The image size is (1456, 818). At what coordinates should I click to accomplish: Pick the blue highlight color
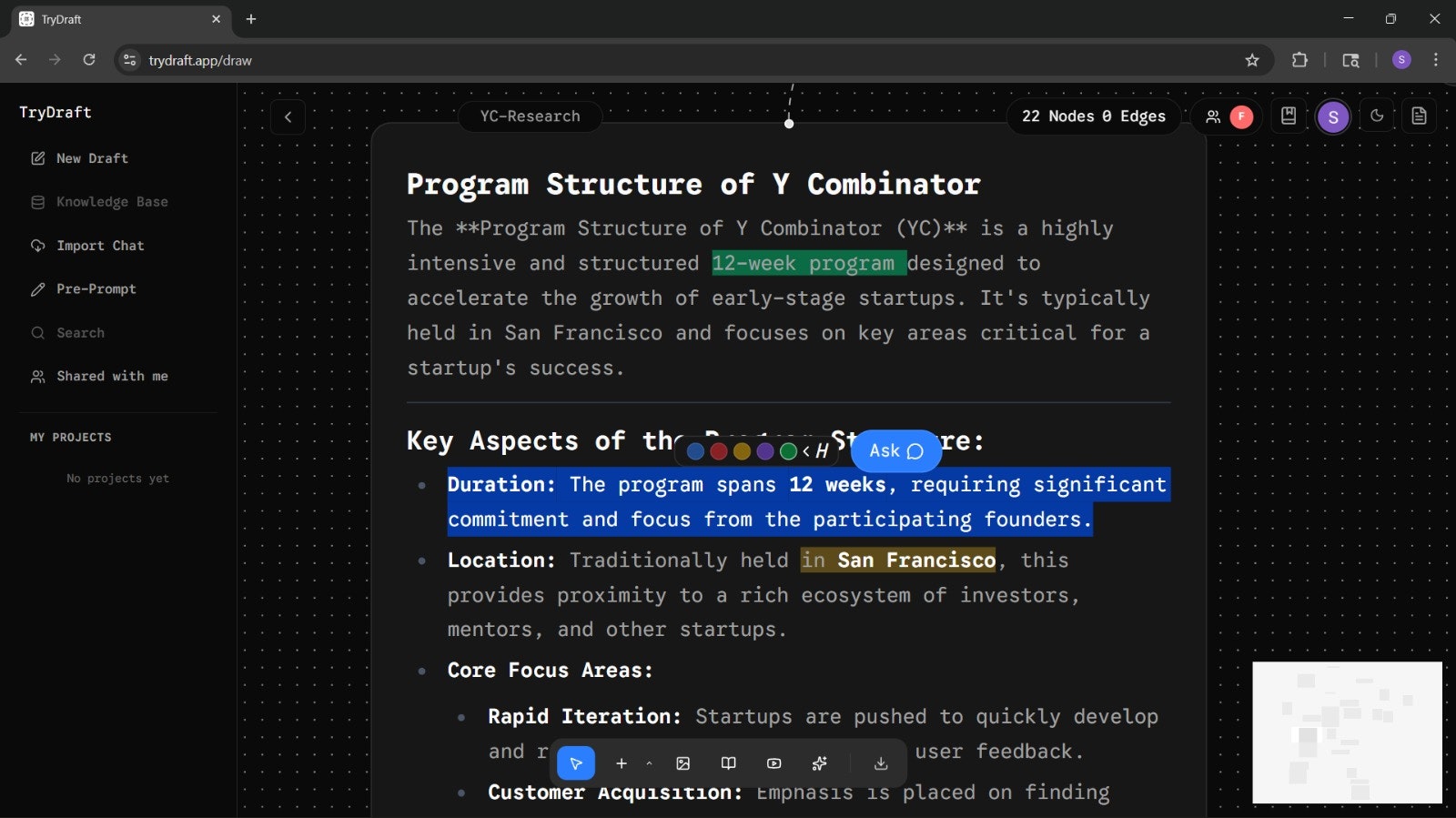(x=696, y=451)
